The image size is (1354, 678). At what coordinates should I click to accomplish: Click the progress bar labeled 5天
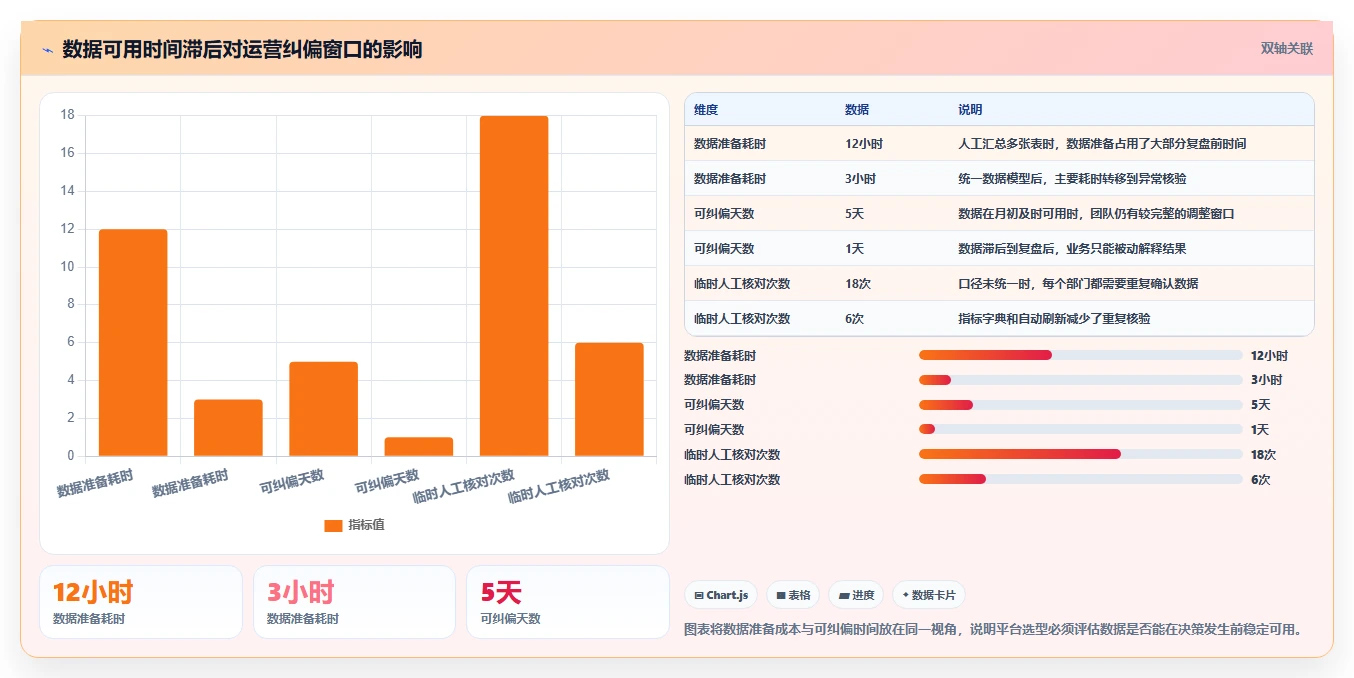point(1080,405)
